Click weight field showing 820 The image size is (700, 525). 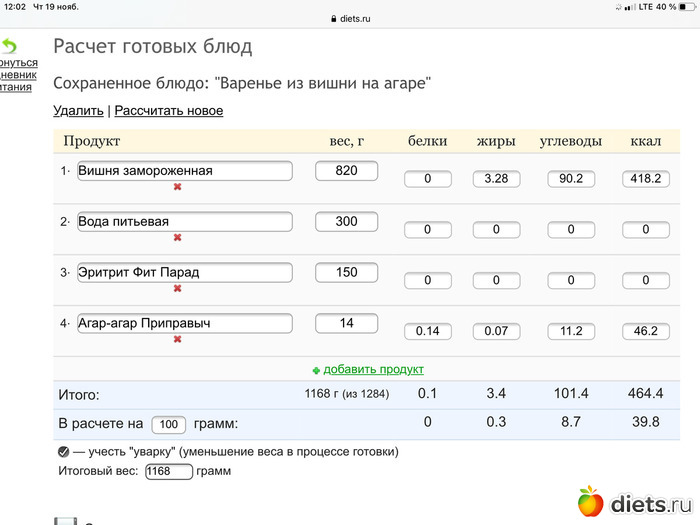click(x=346, y=171)
